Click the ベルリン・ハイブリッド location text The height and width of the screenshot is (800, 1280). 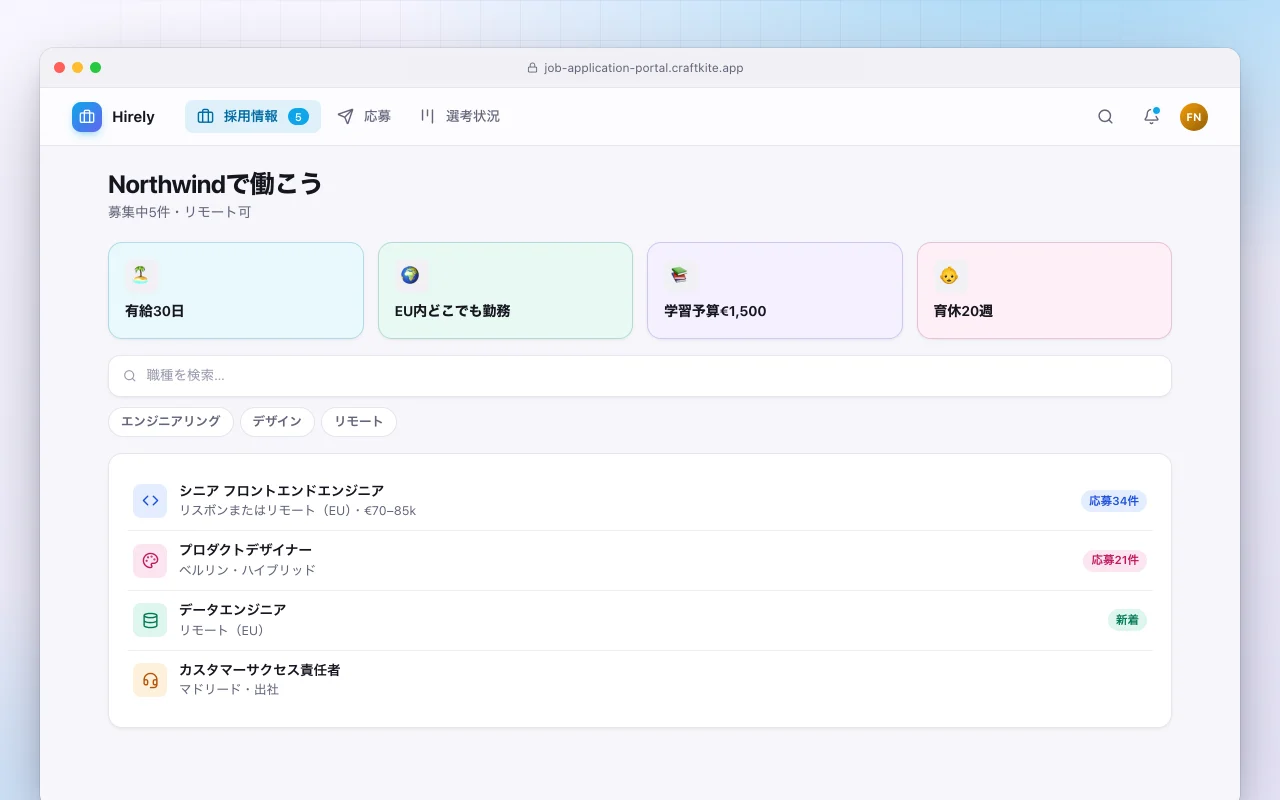247,570
